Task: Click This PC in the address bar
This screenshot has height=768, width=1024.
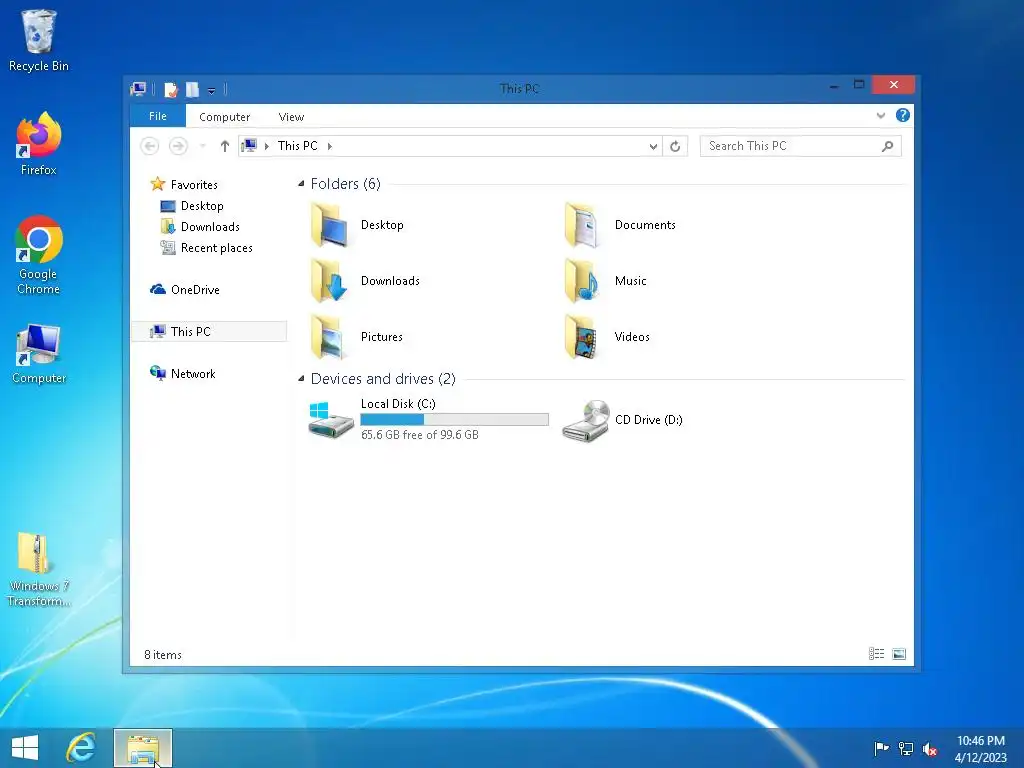Action: tap(298, 146)
